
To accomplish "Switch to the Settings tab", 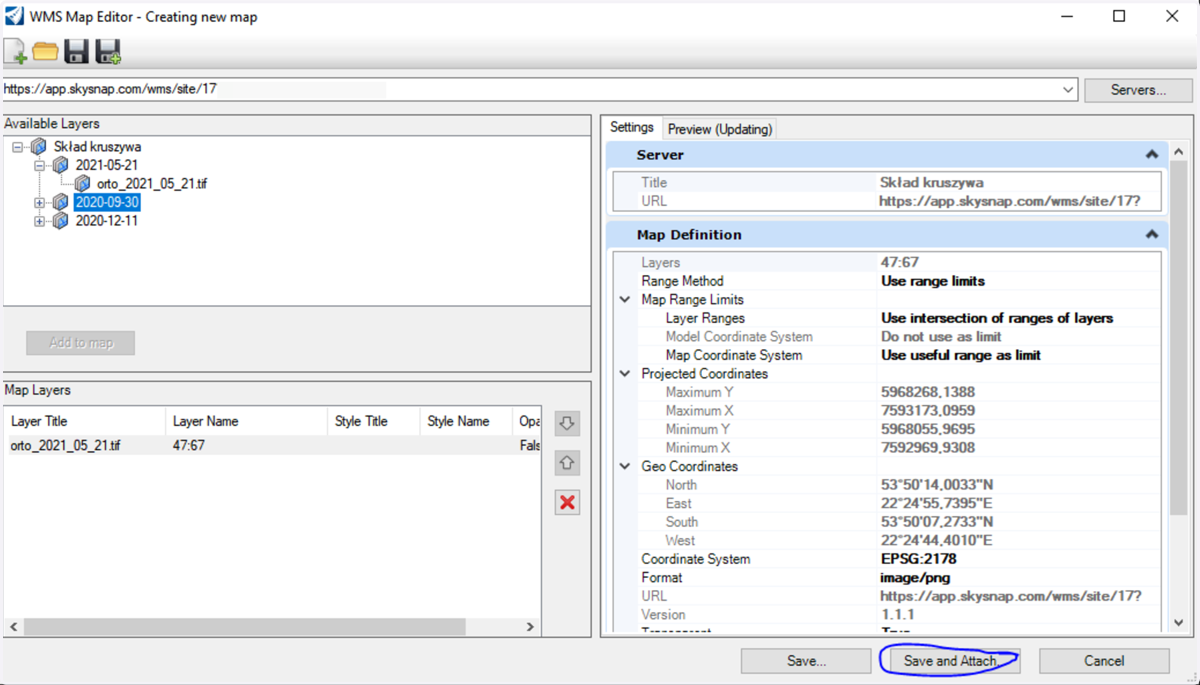I will point(631,128).
